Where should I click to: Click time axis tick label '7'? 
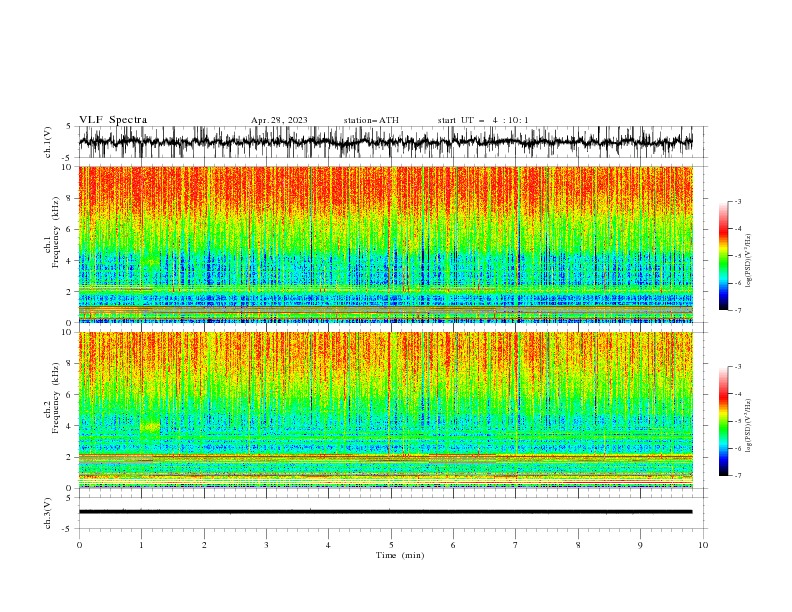[516, 545]
